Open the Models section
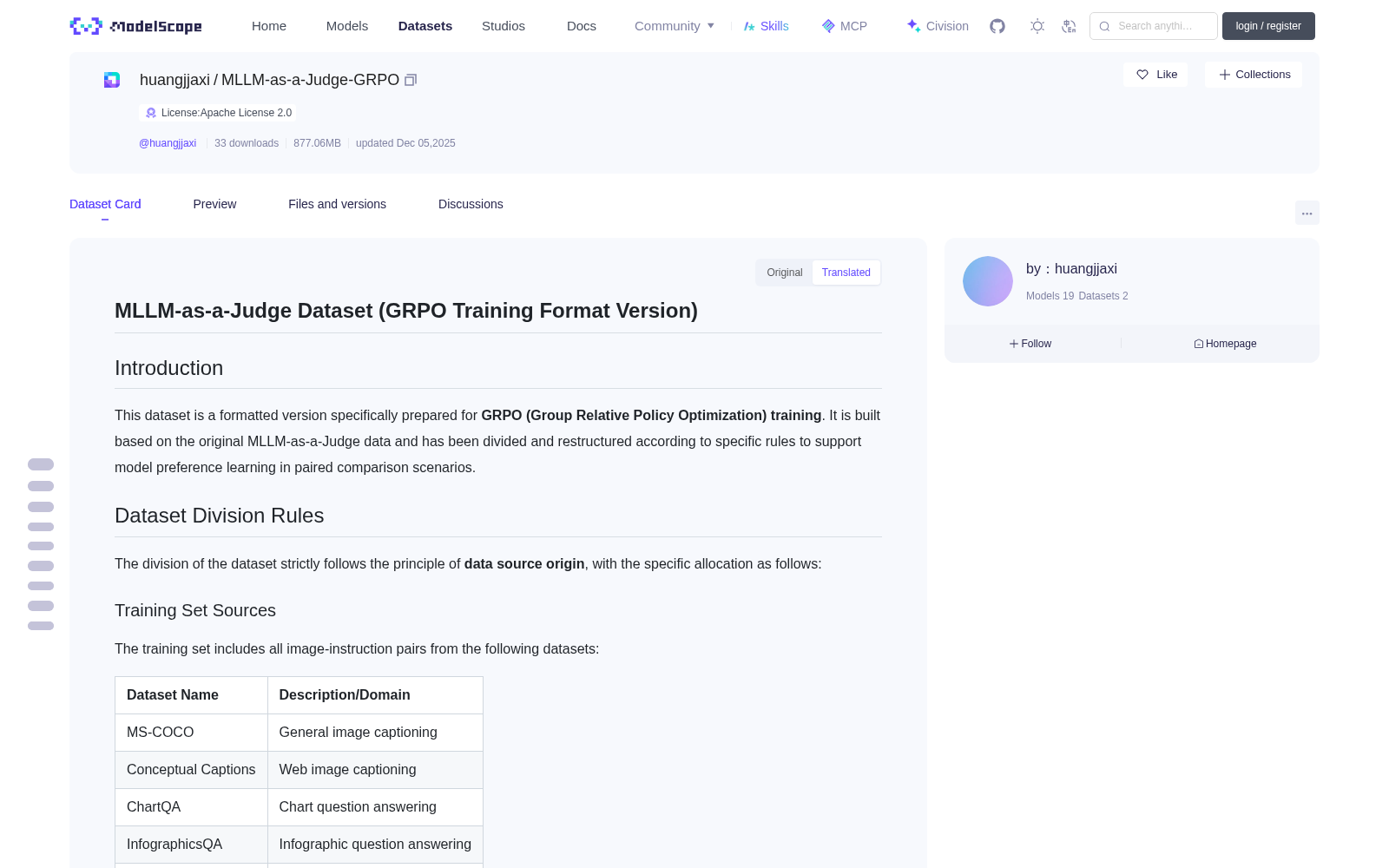Screen dimensions: 1389x868 (x=347, y=26)
